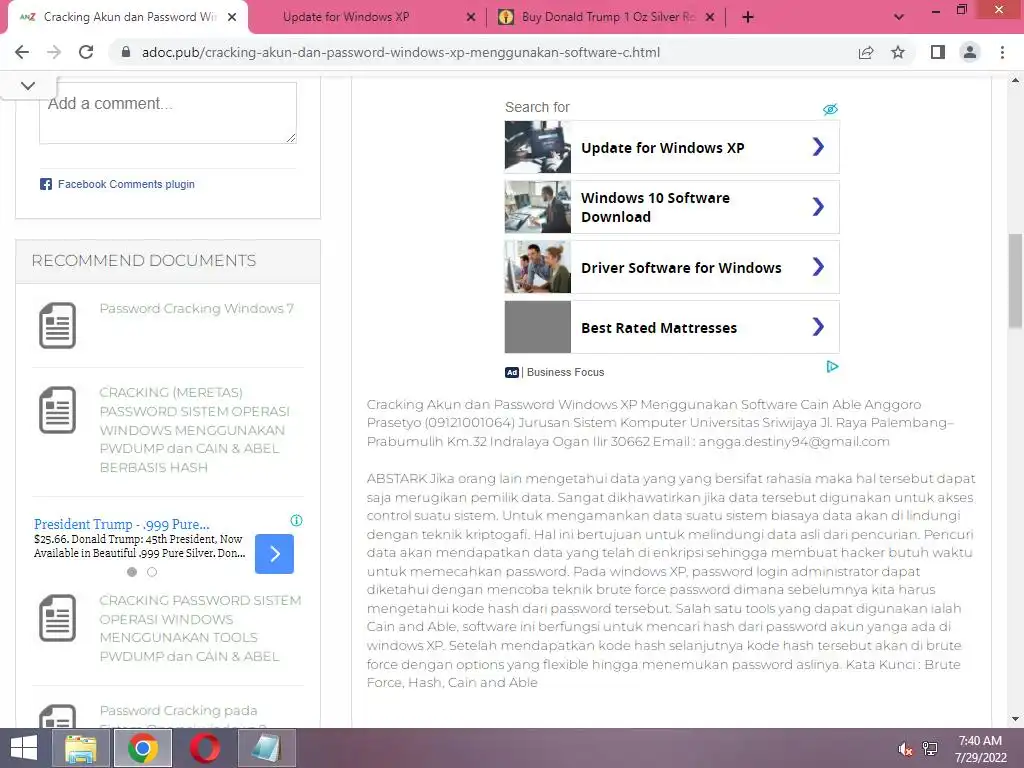Open the Chrome three-dot menu
Screen dimensions: 1024x768
click(x=1002, y=52)
